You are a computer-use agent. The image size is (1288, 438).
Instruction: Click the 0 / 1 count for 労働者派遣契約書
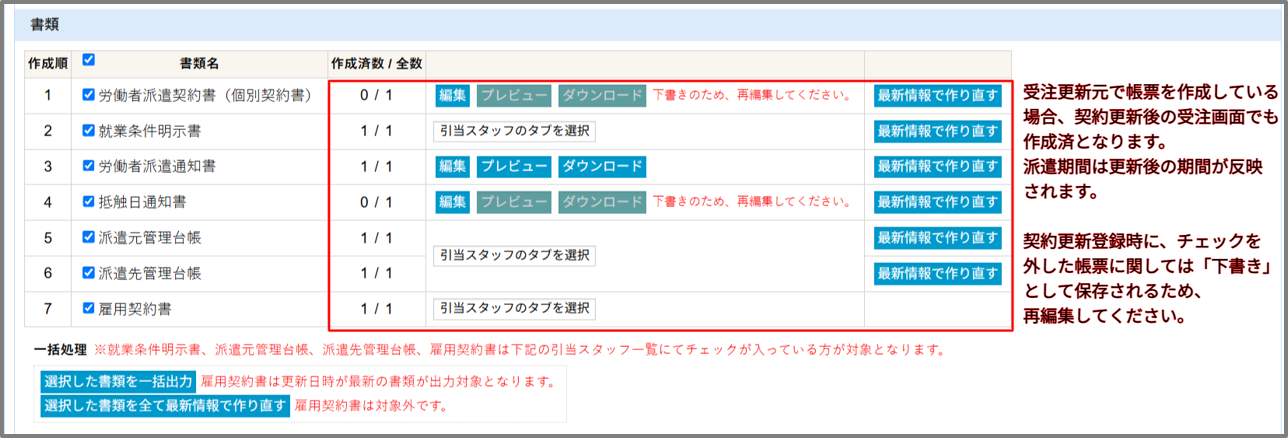click(x=377, y=96)
